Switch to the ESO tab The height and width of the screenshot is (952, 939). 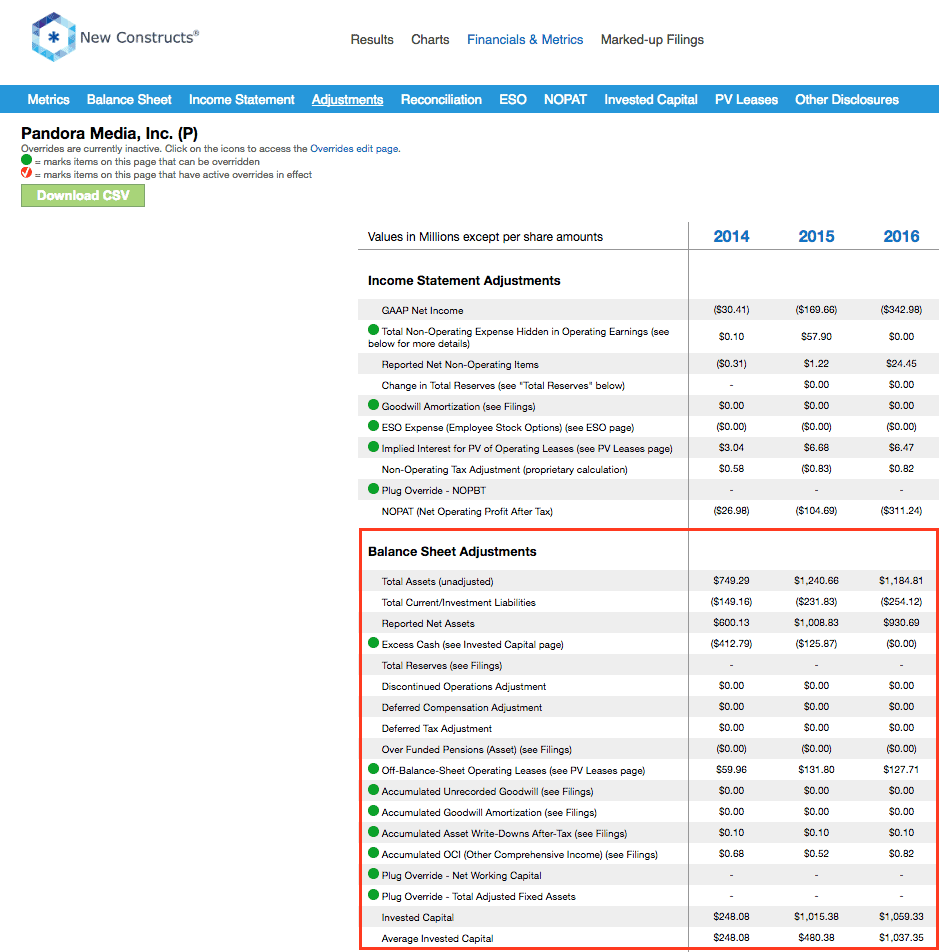513,100
